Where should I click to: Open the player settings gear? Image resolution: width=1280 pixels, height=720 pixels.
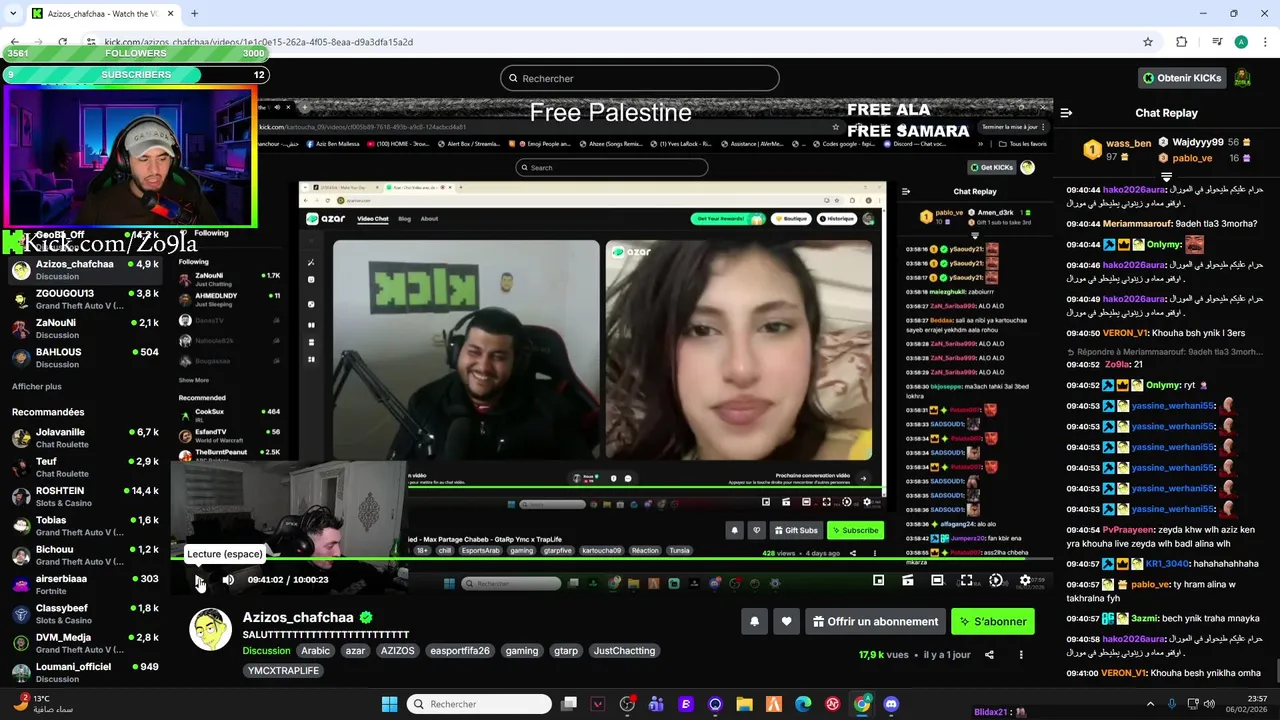1025,580
